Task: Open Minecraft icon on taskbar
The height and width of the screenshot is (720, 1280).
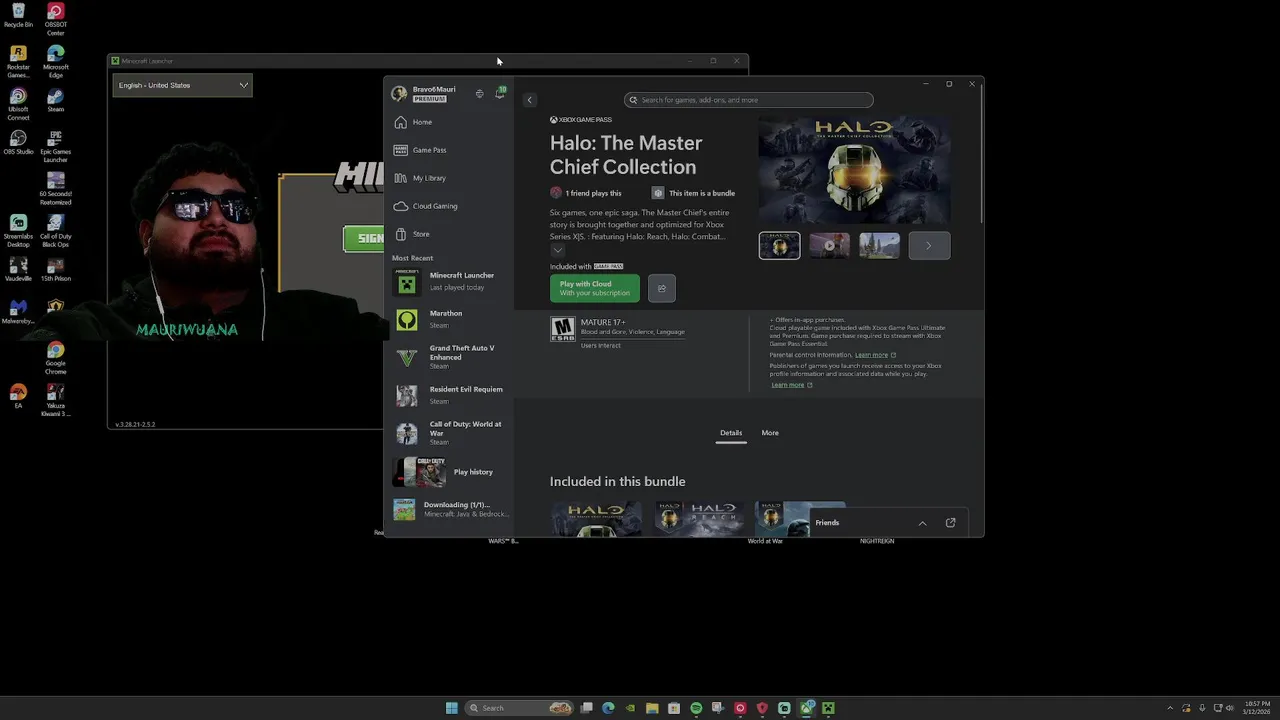Action: [828, 708]
